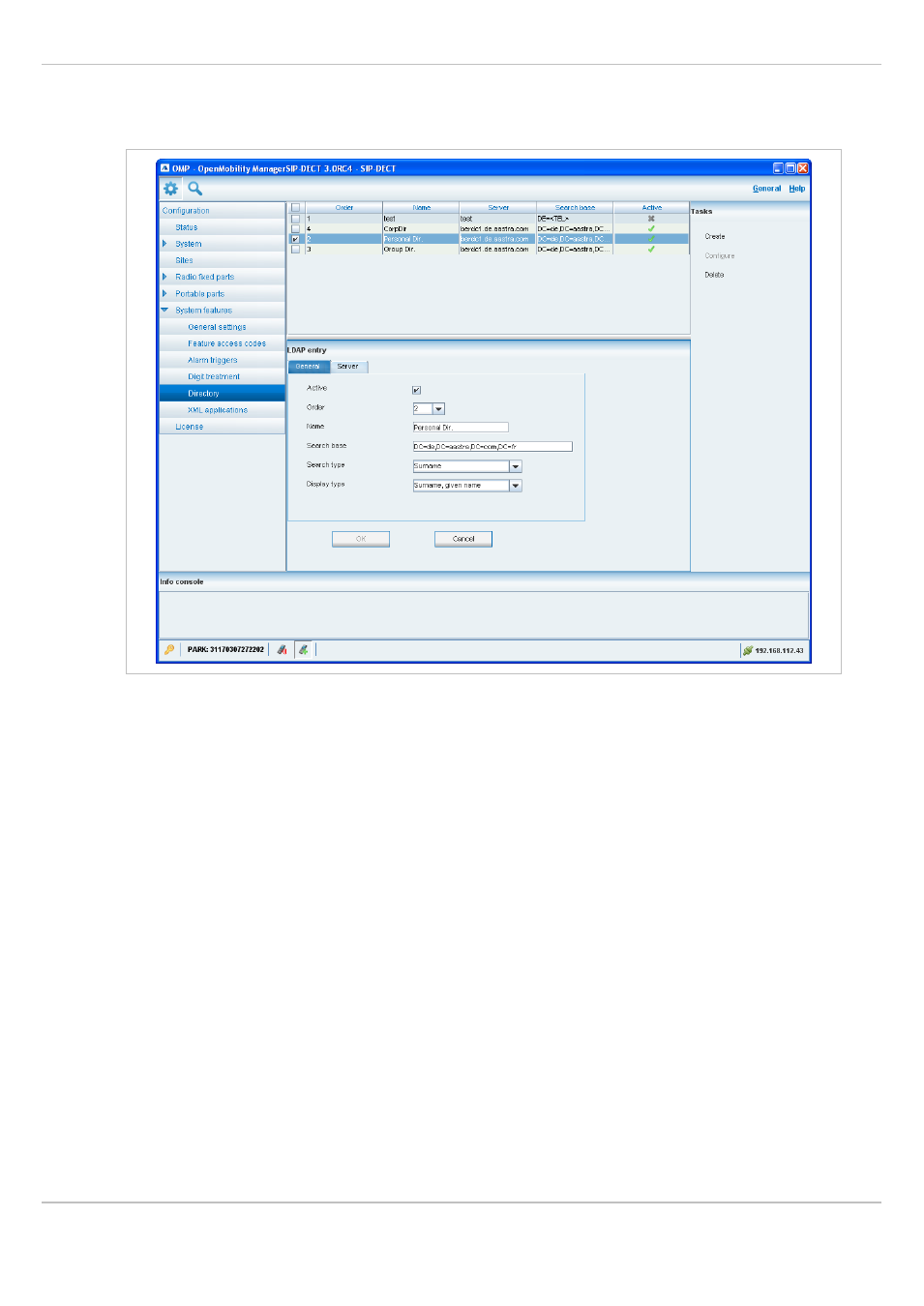Check the checkbox for the Group Dir. row
The height and width of the screenshot is (1306, 924).
coord(296,249)
